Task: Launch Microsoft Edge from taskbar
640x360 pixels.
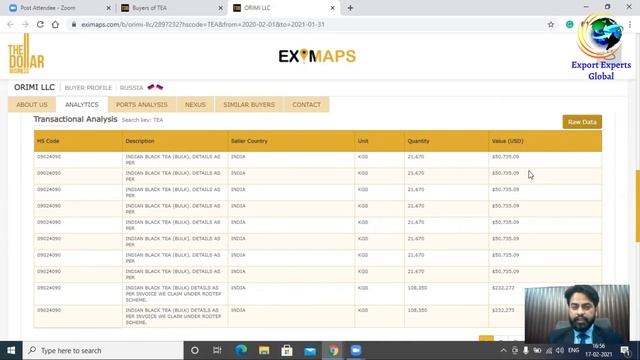Action: [x=241, y=350]
